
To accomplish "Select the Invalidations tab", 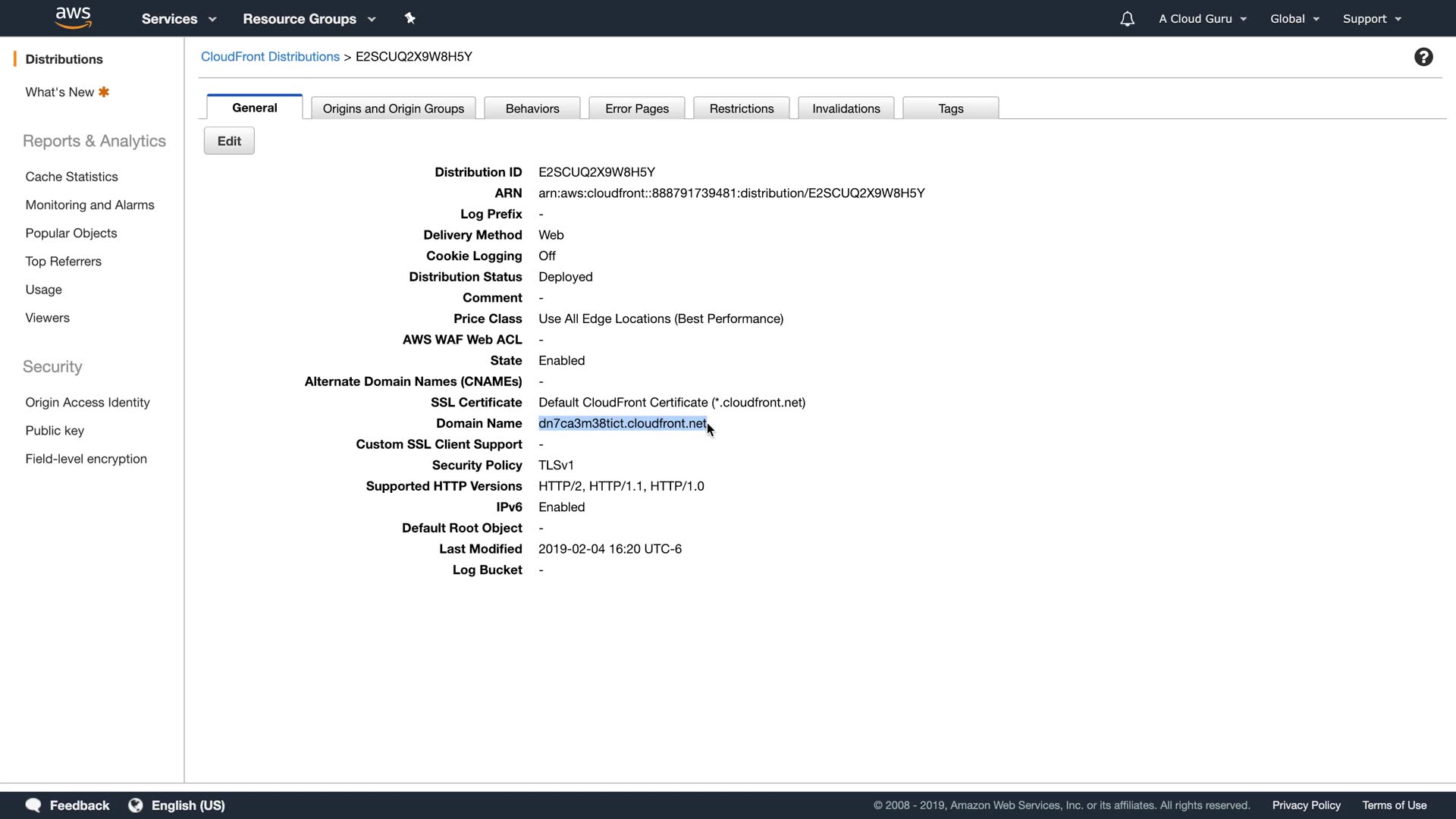I will pos(846,108).
